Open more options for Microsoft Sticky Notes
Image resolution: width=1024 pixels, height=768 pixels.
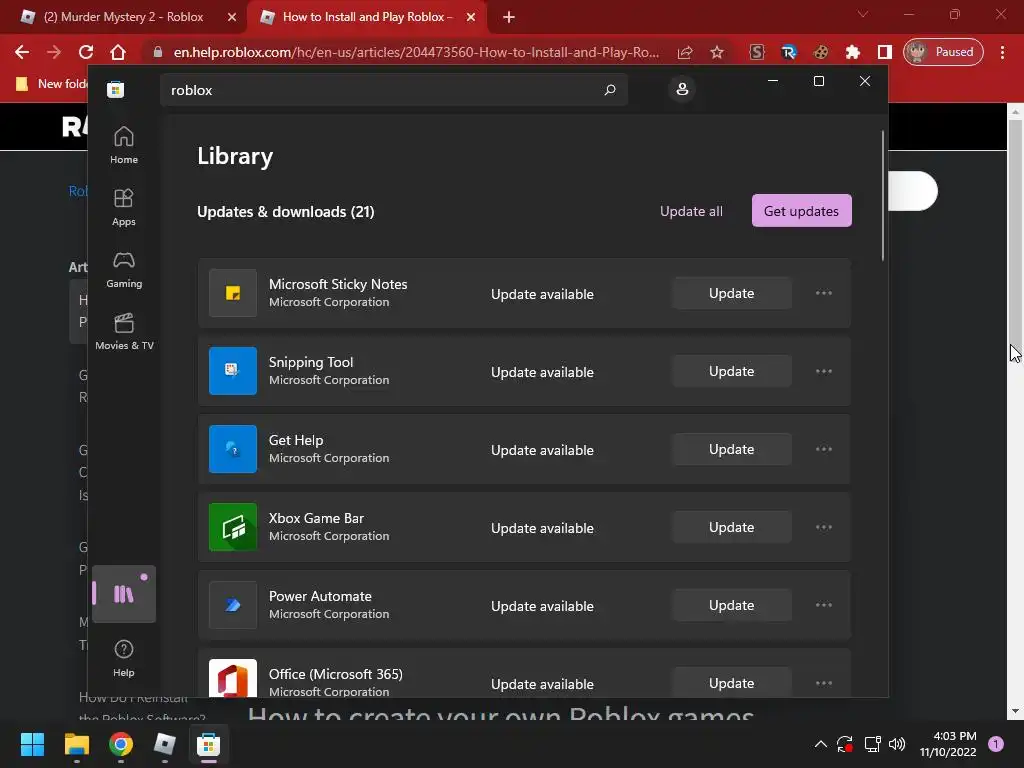click(824, 293)
